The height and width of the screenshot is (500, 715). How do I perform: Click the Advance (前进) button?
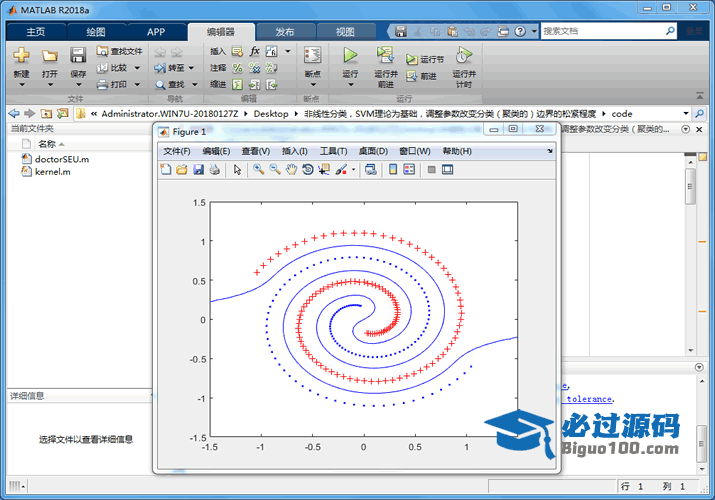coord(421,76)
